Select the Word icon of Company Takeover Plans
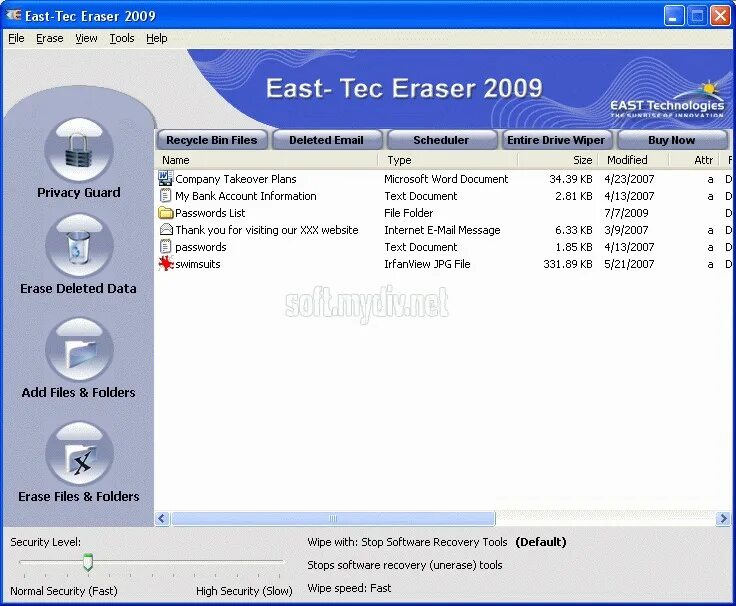 coord(166,178)
